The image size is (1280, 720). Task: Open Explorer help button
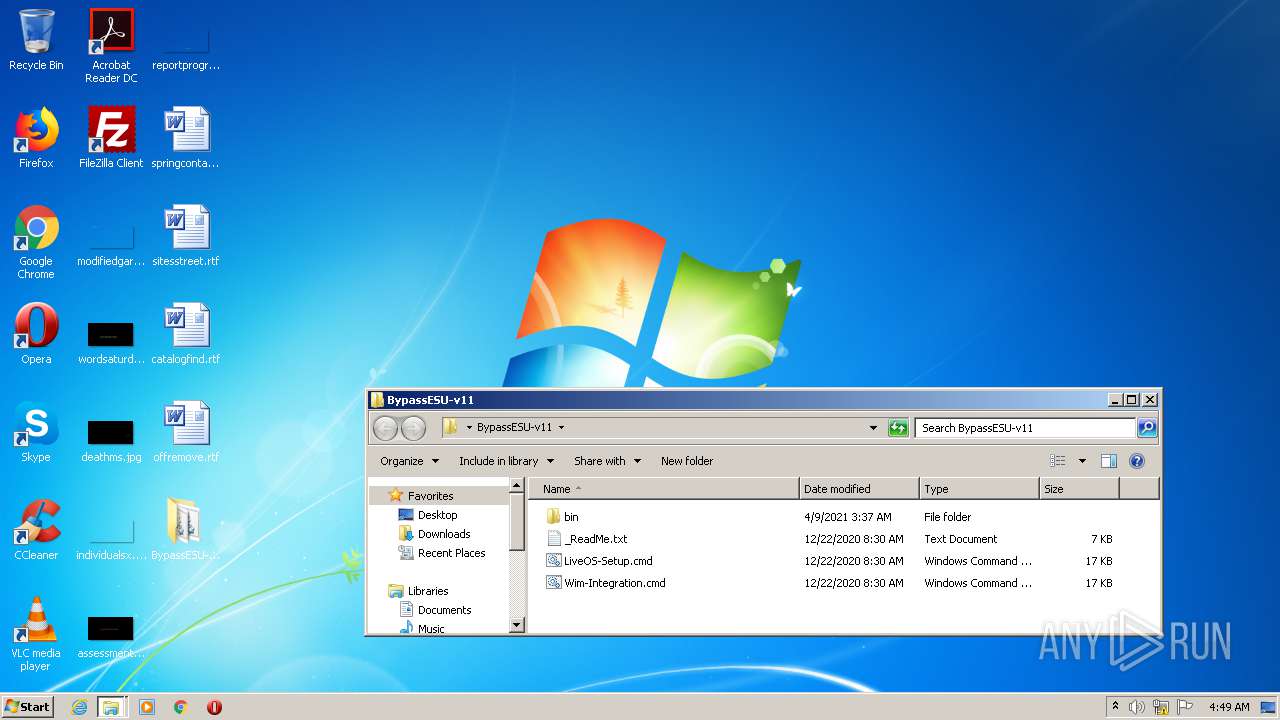(x=1137, y=461)
